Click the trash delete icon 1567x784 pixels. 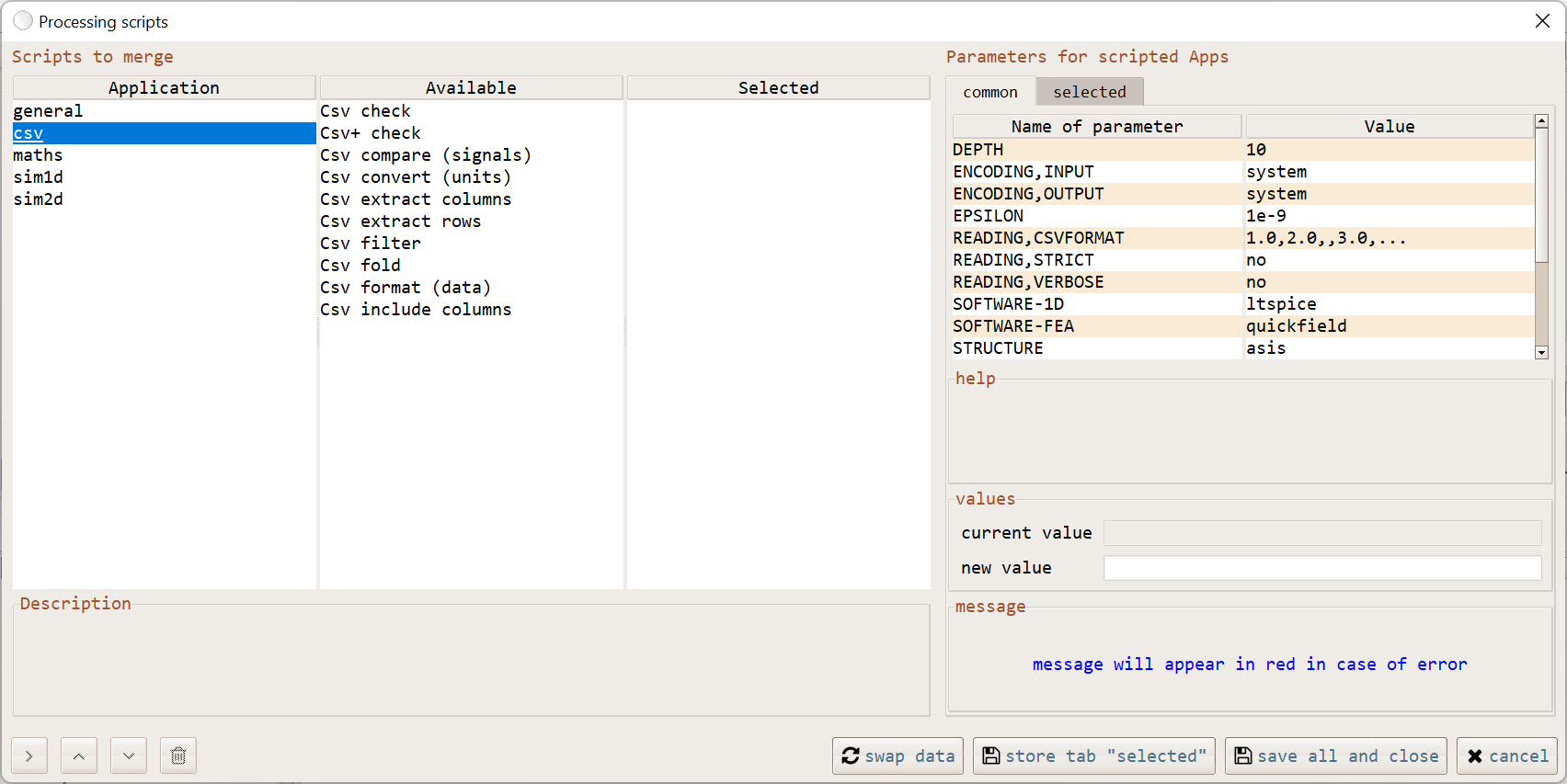click(178, 756)
